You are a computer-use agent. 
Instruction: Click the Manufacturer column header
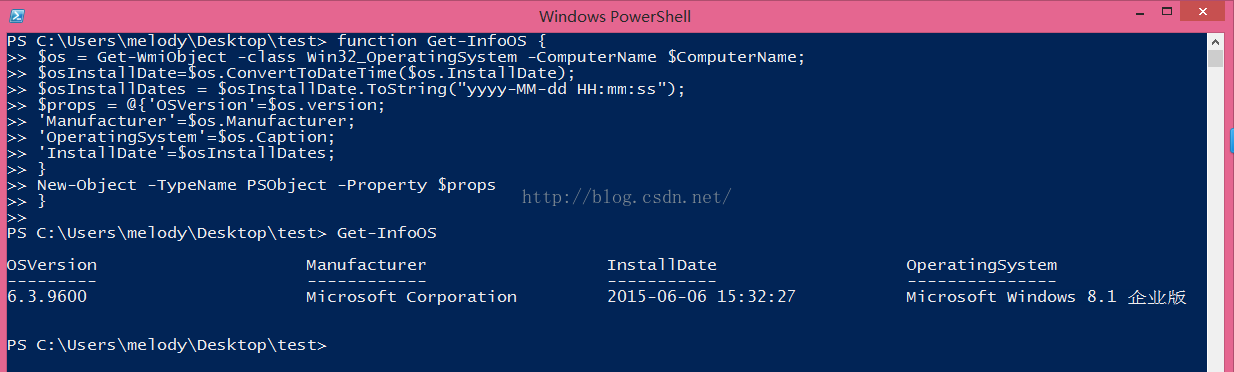pos(366,265)
